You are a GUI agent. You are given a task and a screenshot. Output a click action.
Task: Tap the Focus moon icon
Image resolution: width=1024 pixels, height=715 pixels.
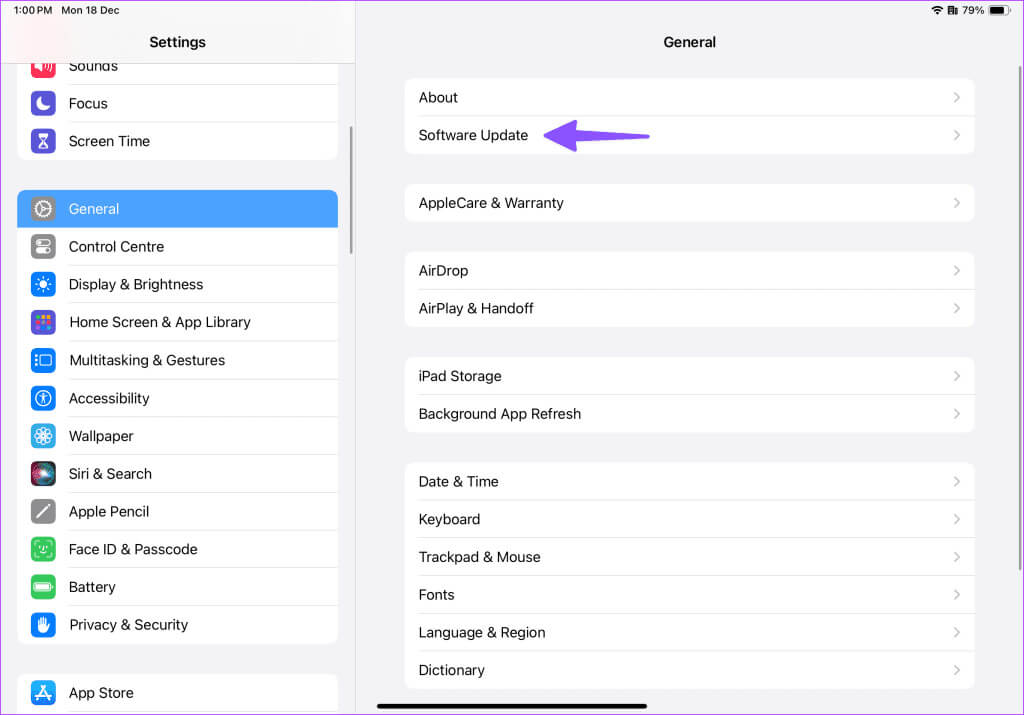(43, 103)
